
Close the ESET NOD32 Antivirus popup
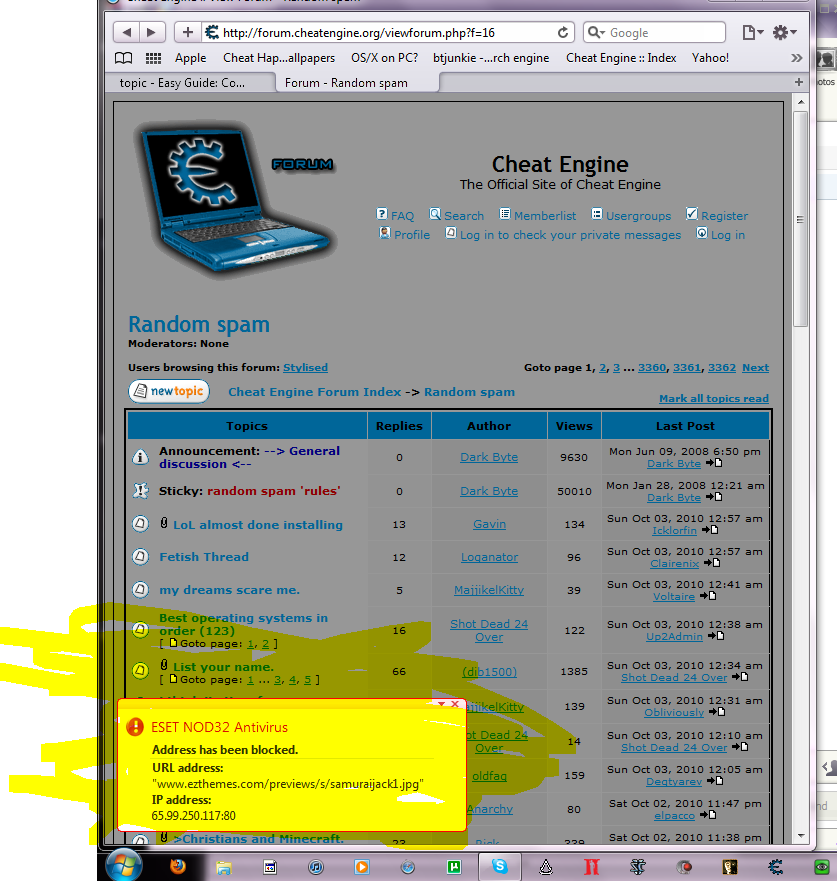click(x=455, y=703)
